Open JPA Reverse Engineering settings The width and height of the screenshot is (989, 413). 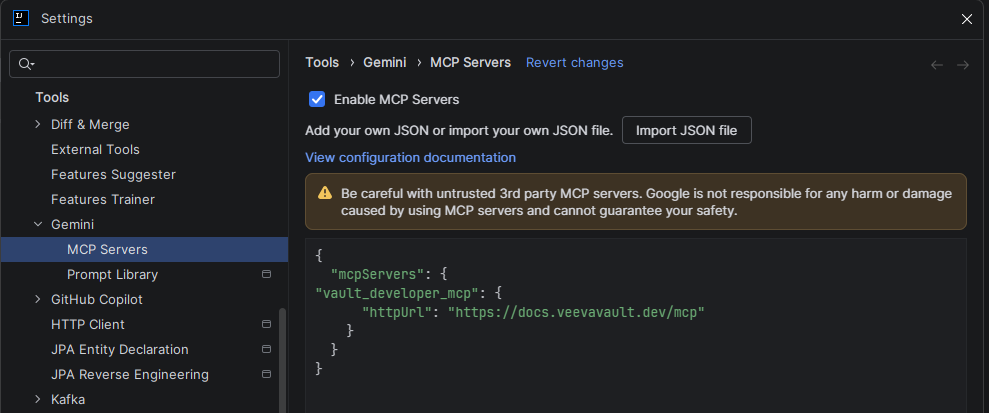point(130,374)
